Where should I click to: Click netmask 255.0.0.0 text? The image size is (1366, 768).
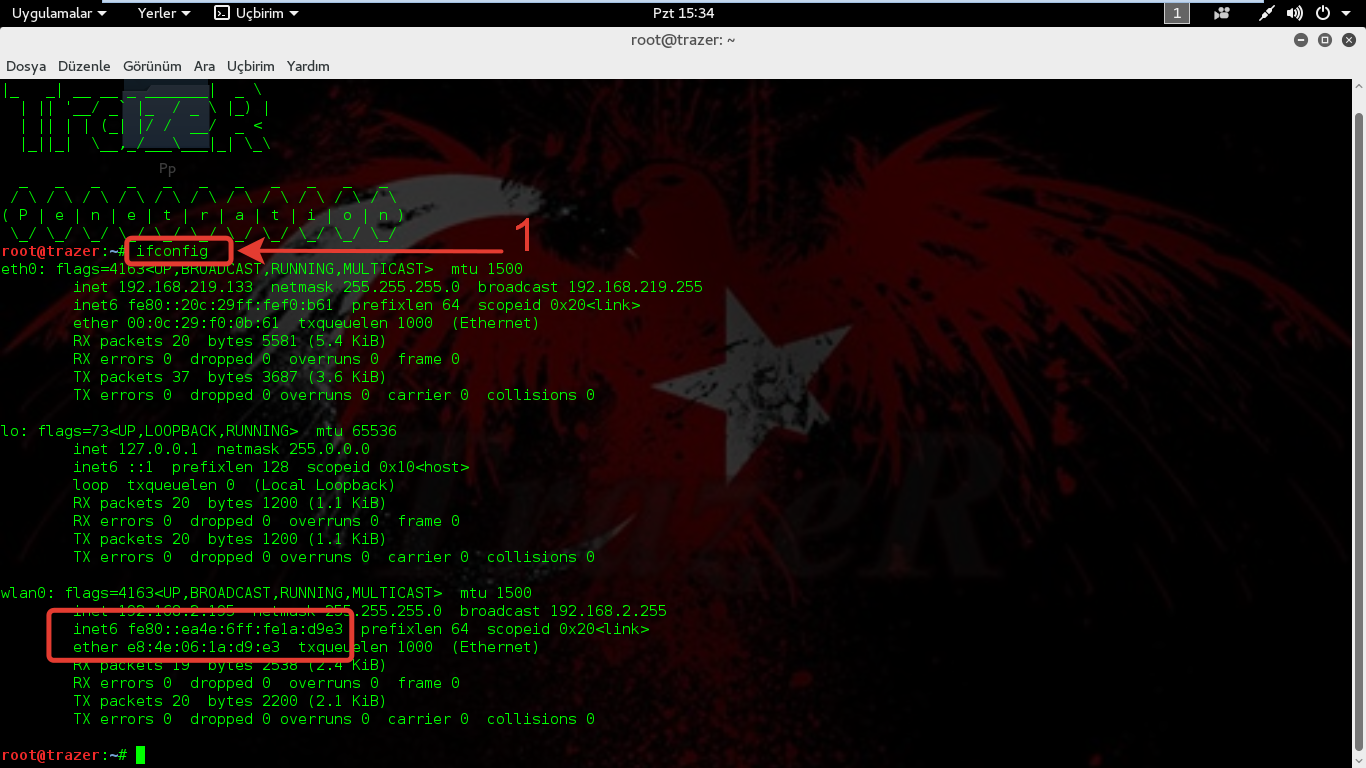[293, 449]
